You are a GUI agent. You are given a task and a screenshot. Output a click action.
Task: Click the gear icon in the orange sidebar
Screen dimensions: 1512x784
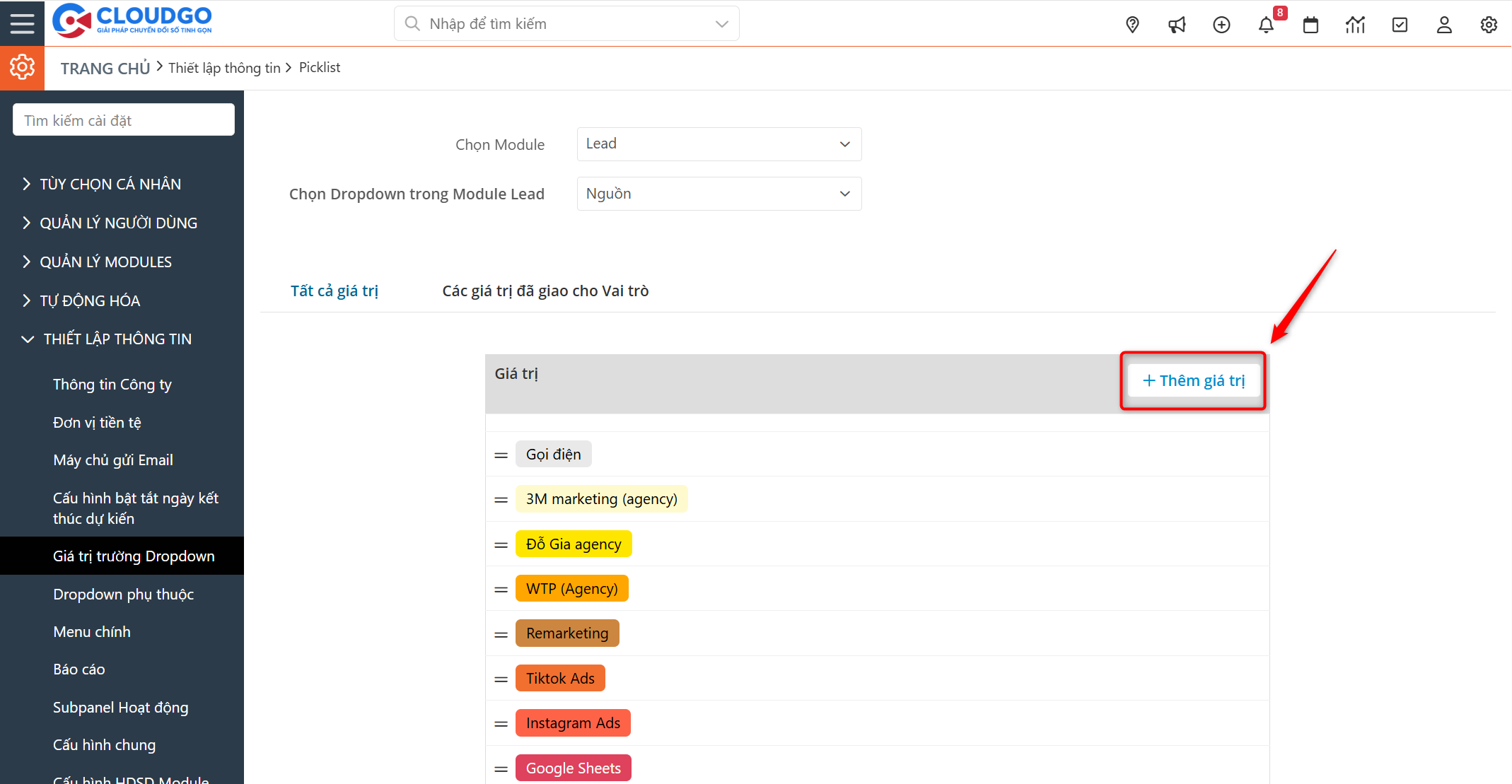[x=22, y=68]
